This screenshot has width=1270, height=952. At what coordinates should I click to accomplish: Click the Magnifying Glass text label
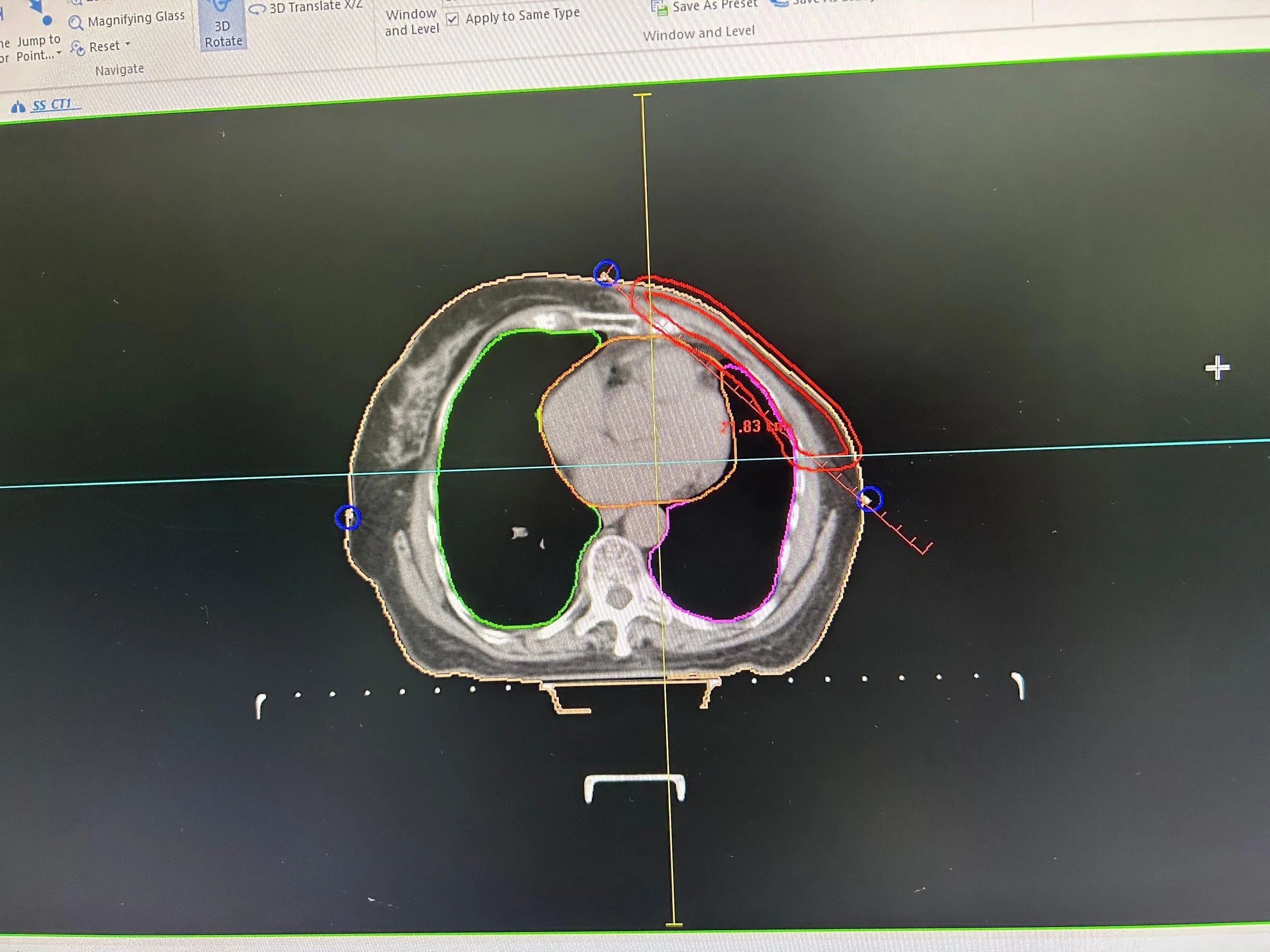point(136,18)
